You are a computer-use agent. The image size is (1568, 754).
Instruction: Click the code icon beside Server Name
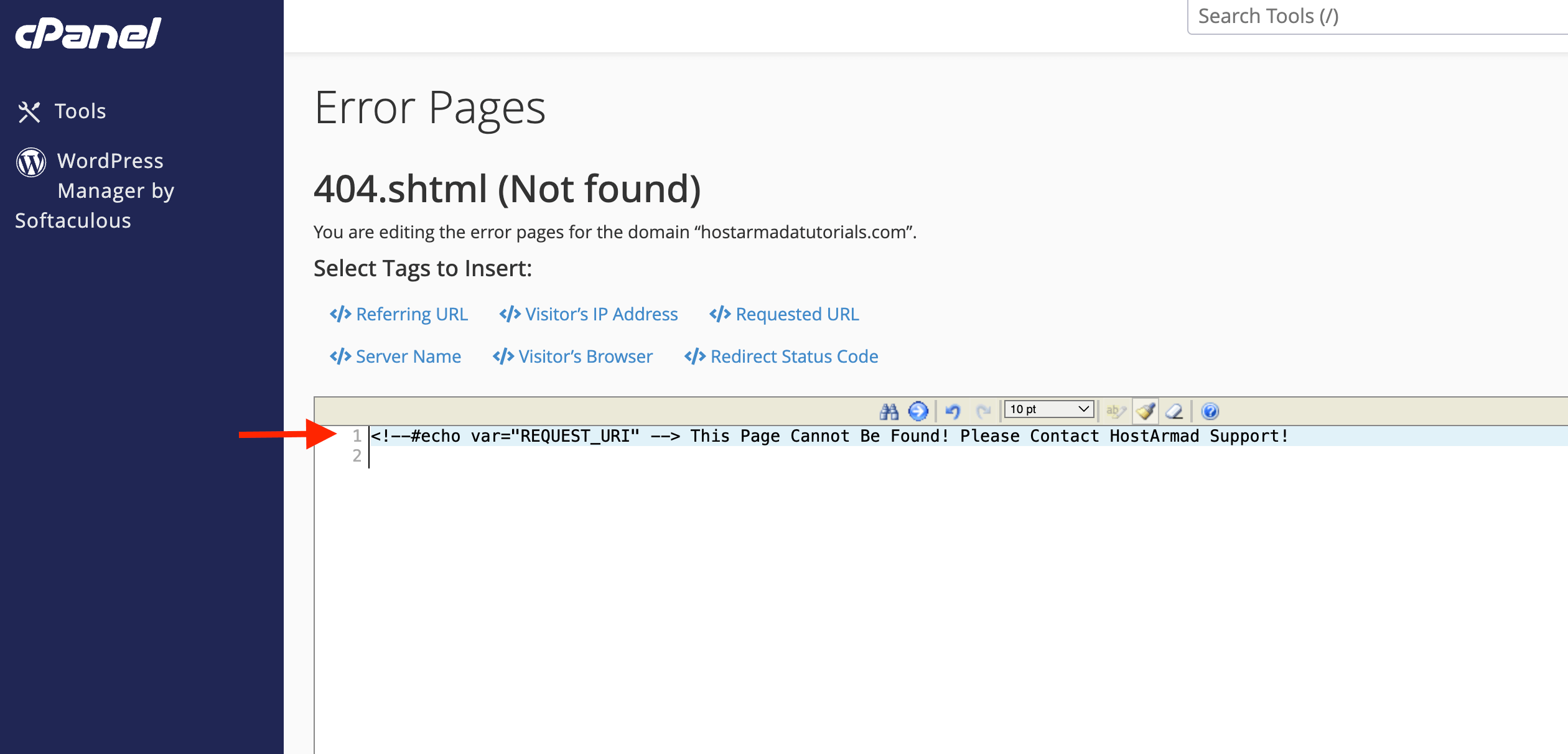click(x=340, y=356)
